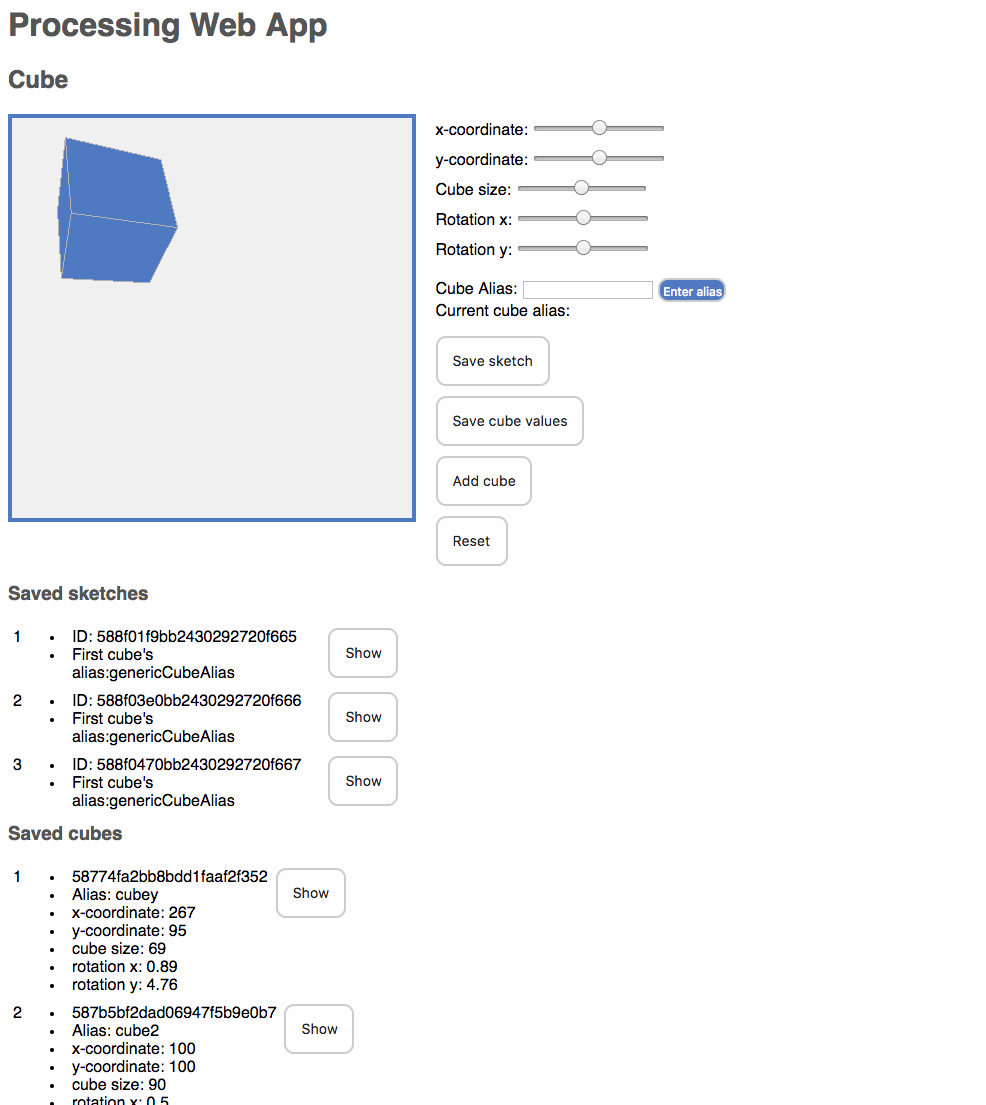Show sketch ending in f666

pos(362,717)
